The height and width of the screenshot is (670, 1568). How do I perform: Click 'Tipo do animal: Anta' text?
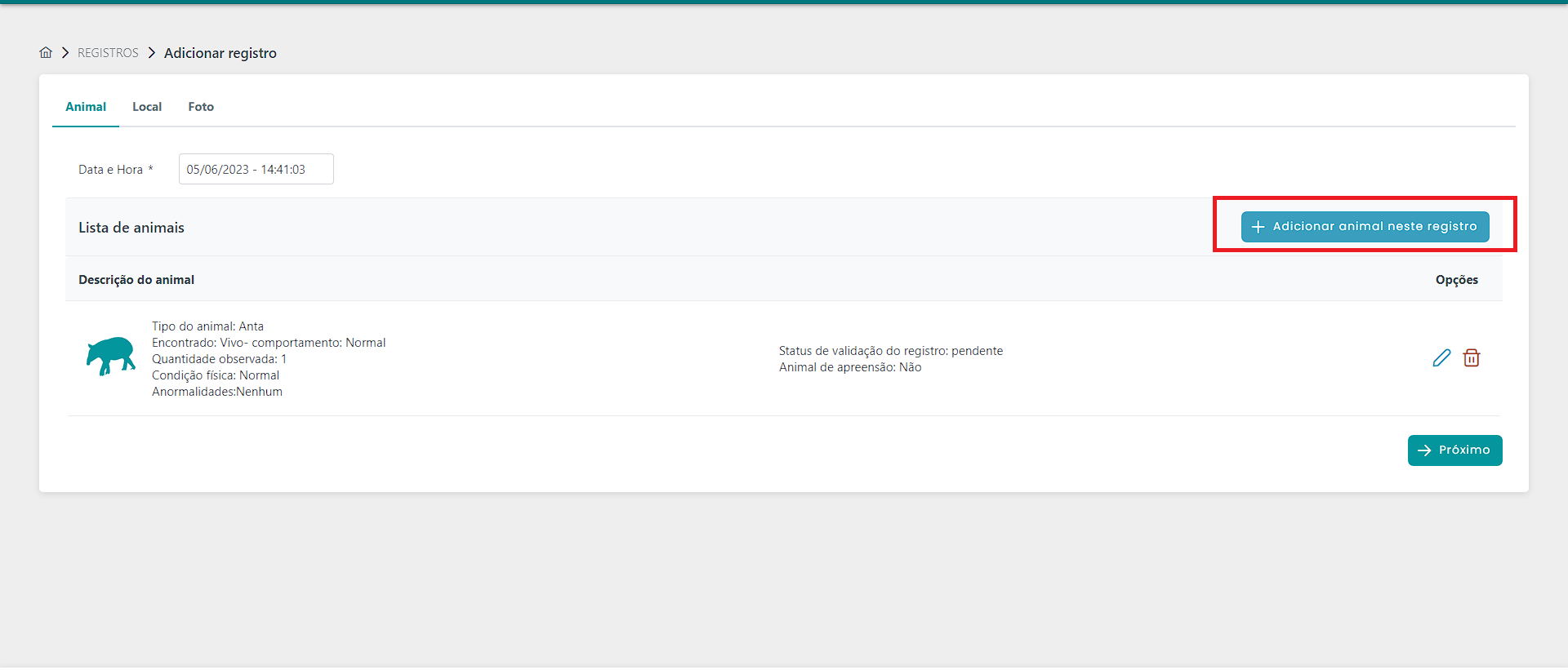207,326
